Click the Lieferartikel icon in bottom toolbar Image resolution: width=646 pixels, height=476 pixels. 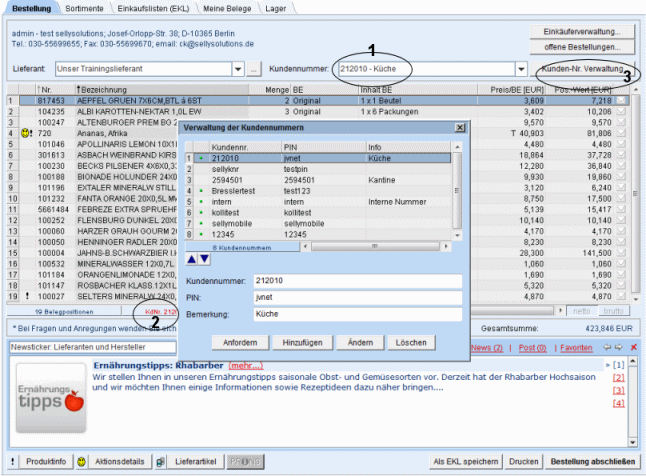[161, 461]
